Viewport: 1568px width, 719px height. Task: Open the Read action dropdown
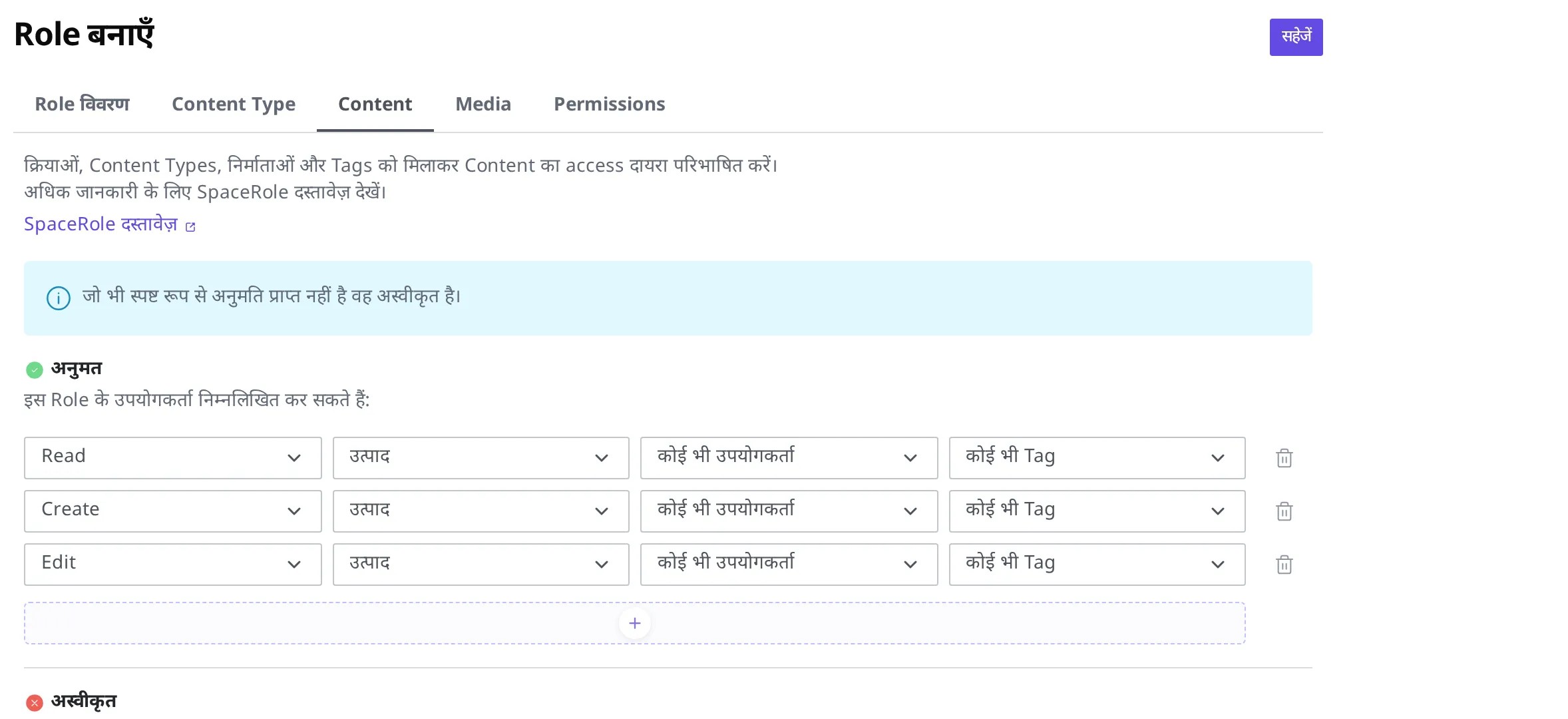173,458
